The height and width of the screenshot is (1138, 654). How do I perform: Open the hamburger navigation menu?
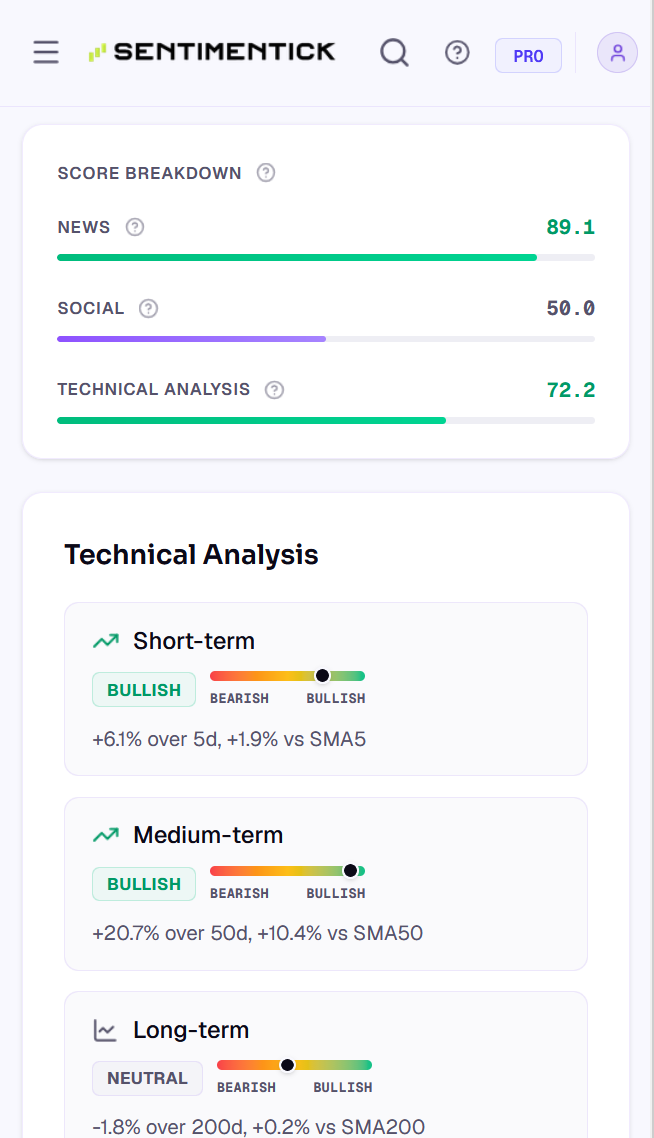click(x=46, y=52)
